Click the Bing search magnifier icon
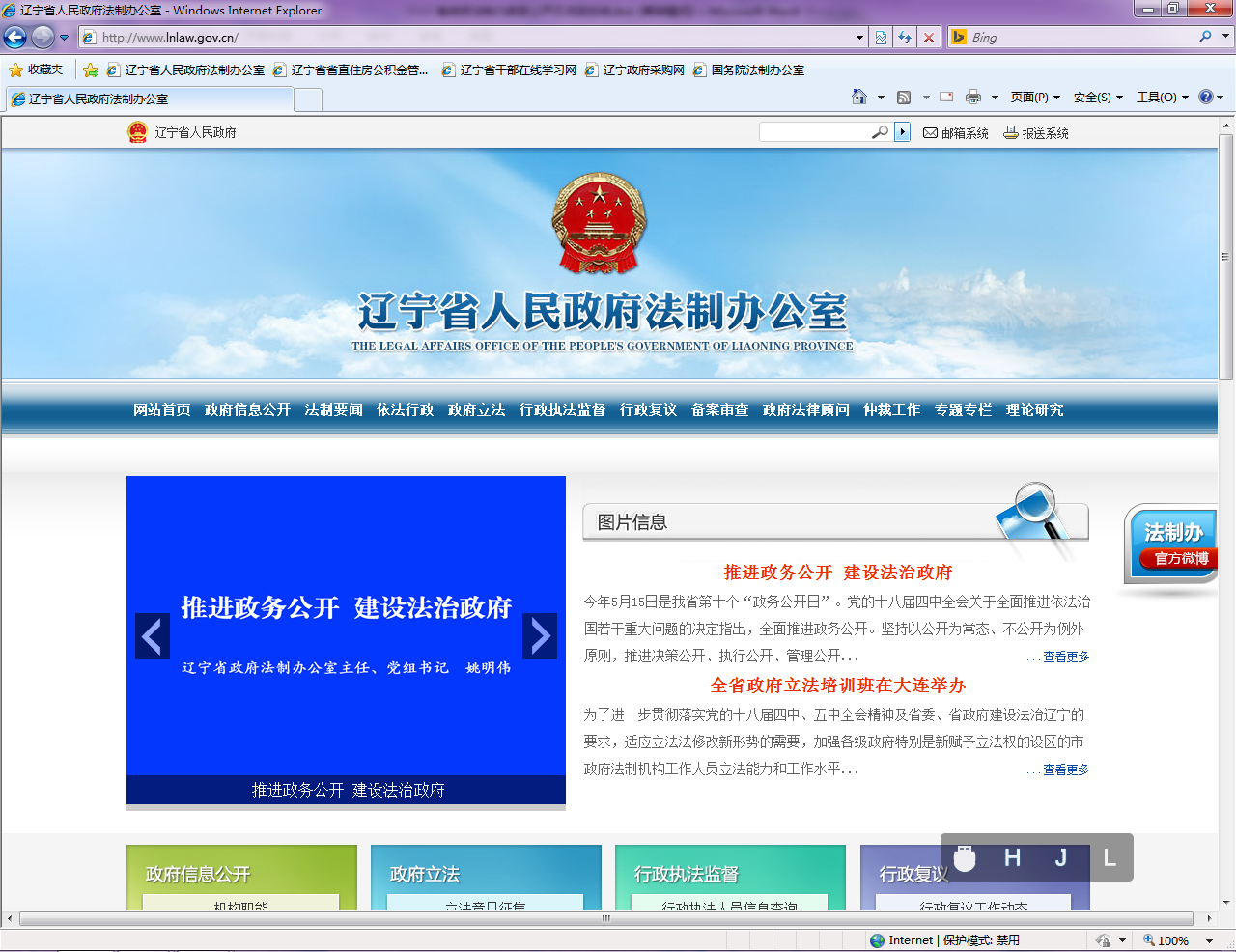Image resolution: width=1236 pixels, height=952 pixels. pyautogui.click(x=1205, y=37)
